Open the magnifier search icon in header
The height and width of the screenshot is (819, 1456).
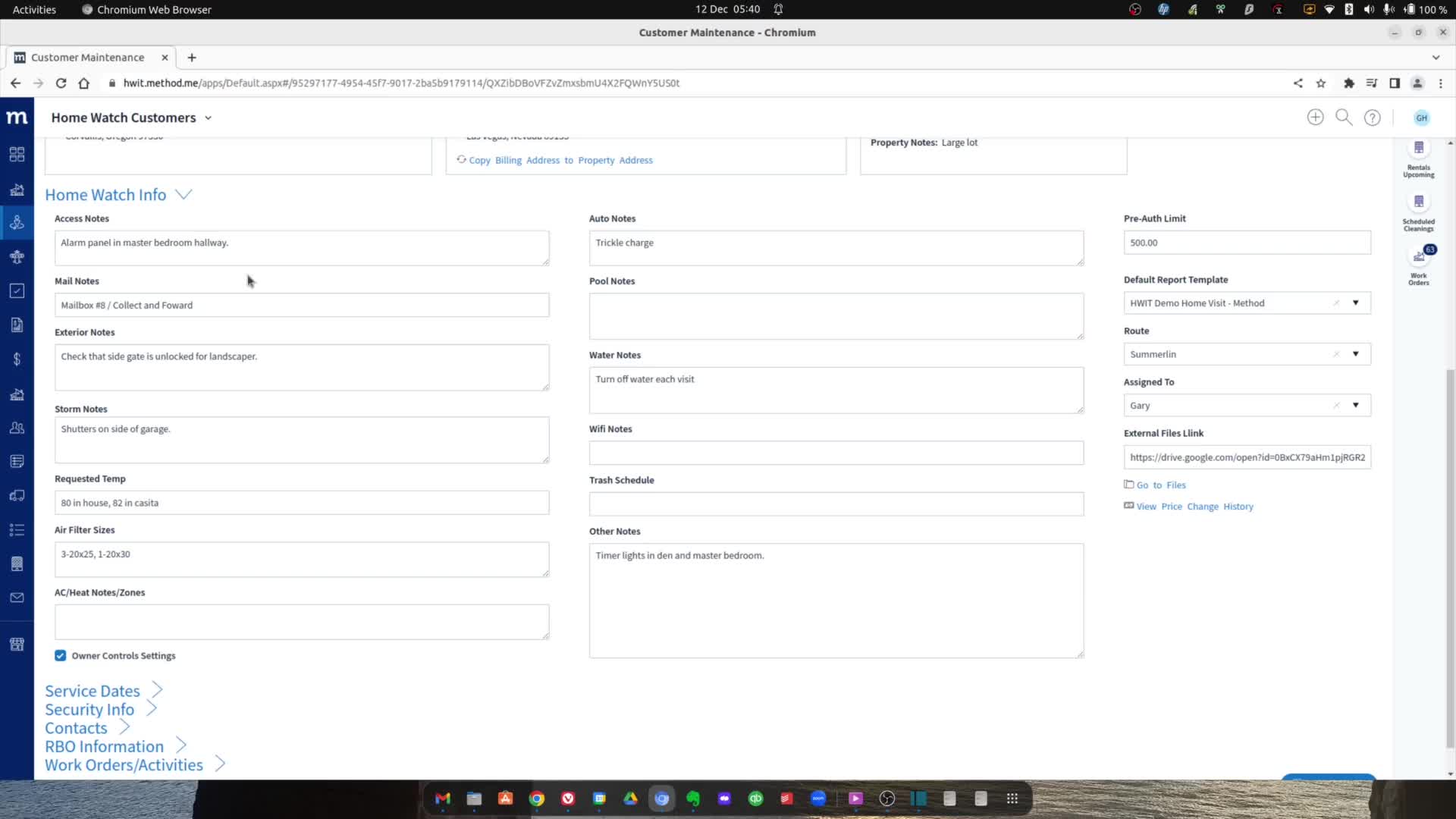coord(1343,118)
